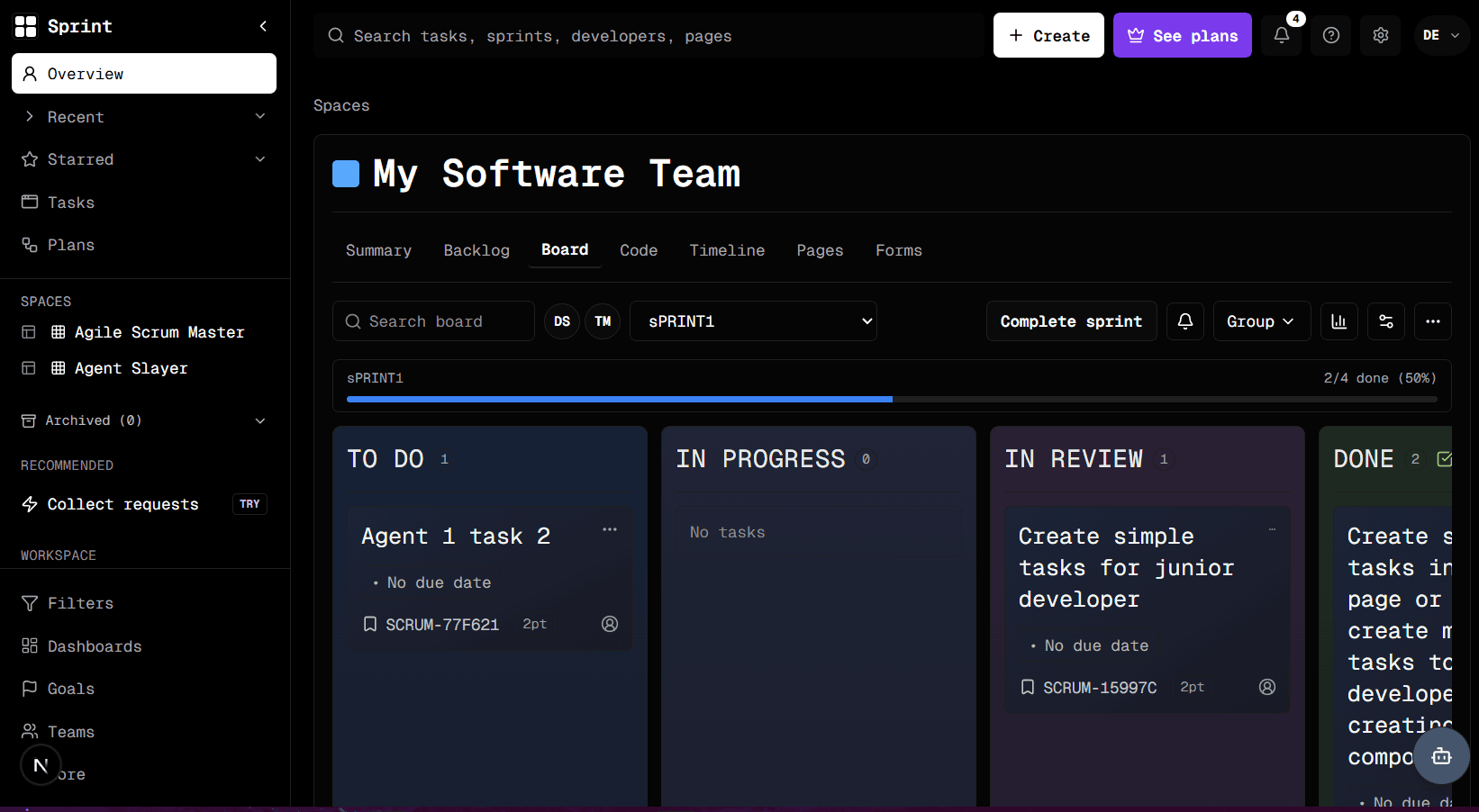Viewport: 1479px width, 812px height.
Task: Open the Pages tab
Action: (820, 250)
